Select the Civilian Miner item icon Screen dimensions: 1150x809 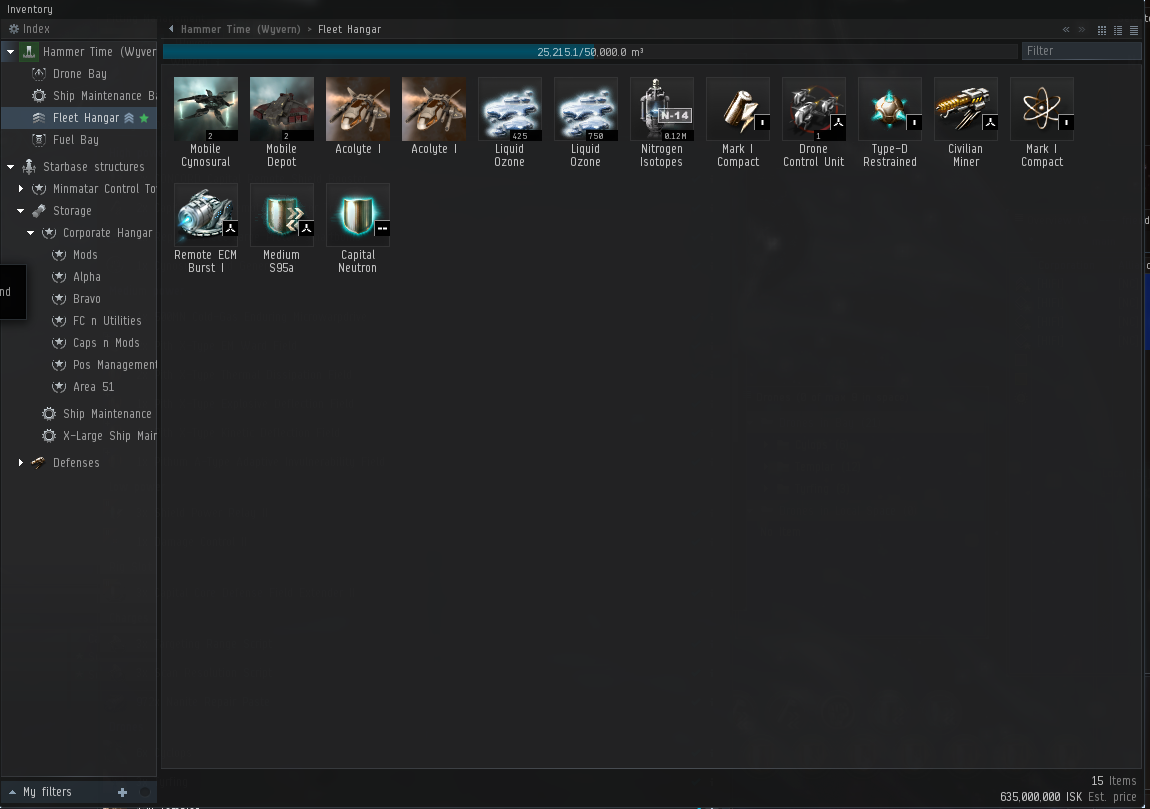(966, 109)
